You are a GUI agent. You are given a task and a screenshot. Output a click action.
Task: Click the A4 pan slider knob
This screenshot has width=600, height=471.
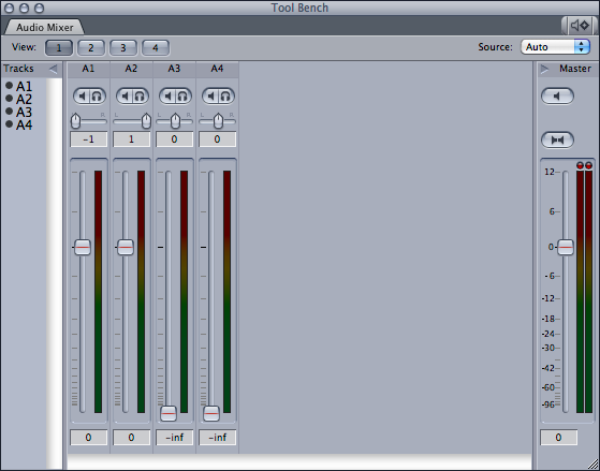pyautogui.click(x=218, y=121)
